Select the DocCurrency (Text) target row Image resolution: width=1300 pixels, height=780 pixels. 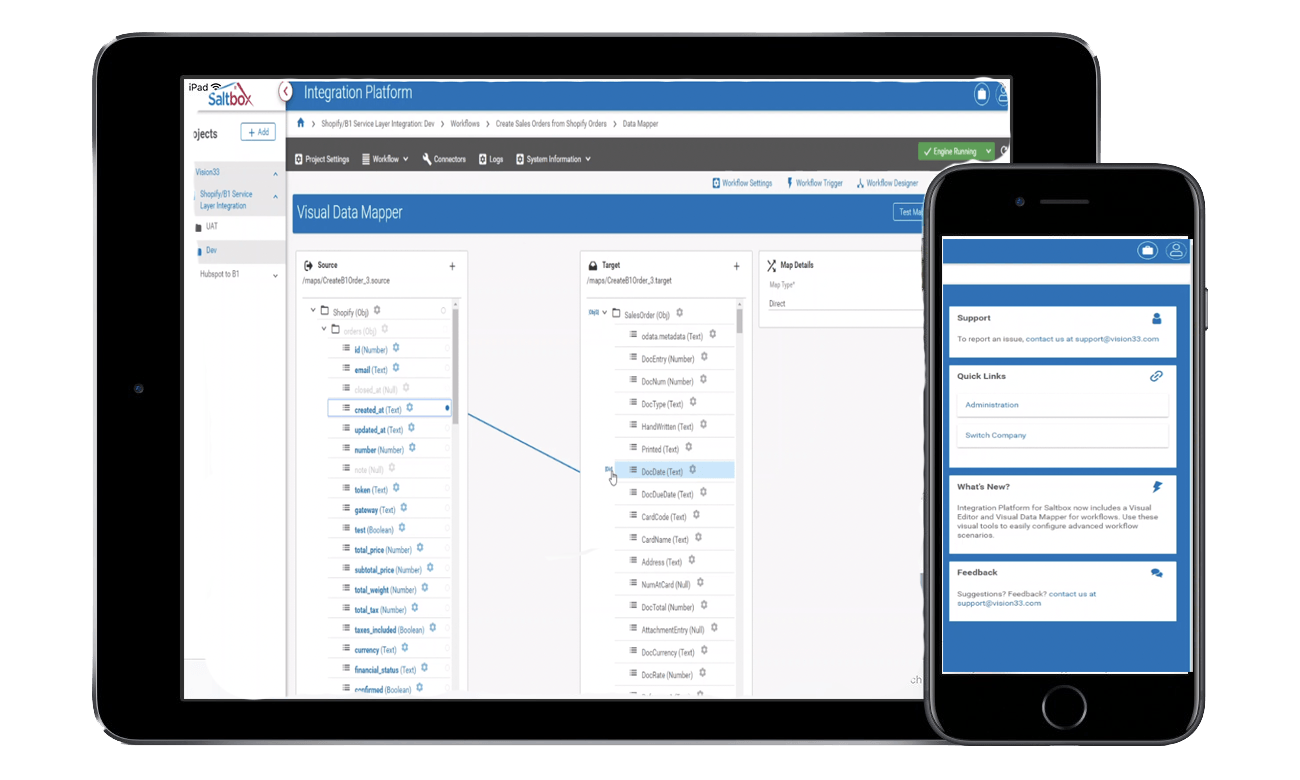(x=674, y=652)
